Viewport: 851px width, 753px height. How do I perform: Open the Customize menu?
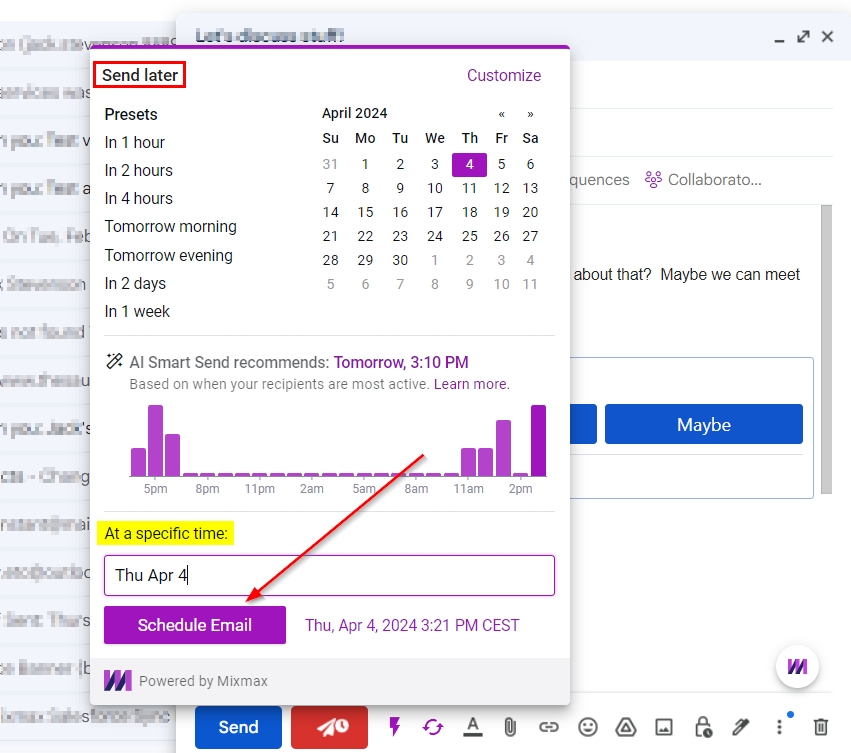pos(504,75)
